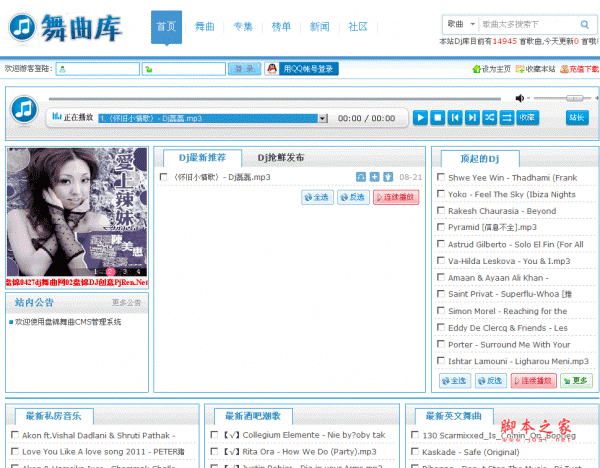This screenshot has height=468, width=600.
Task: Click the password input field
Action: click(184, 69)
